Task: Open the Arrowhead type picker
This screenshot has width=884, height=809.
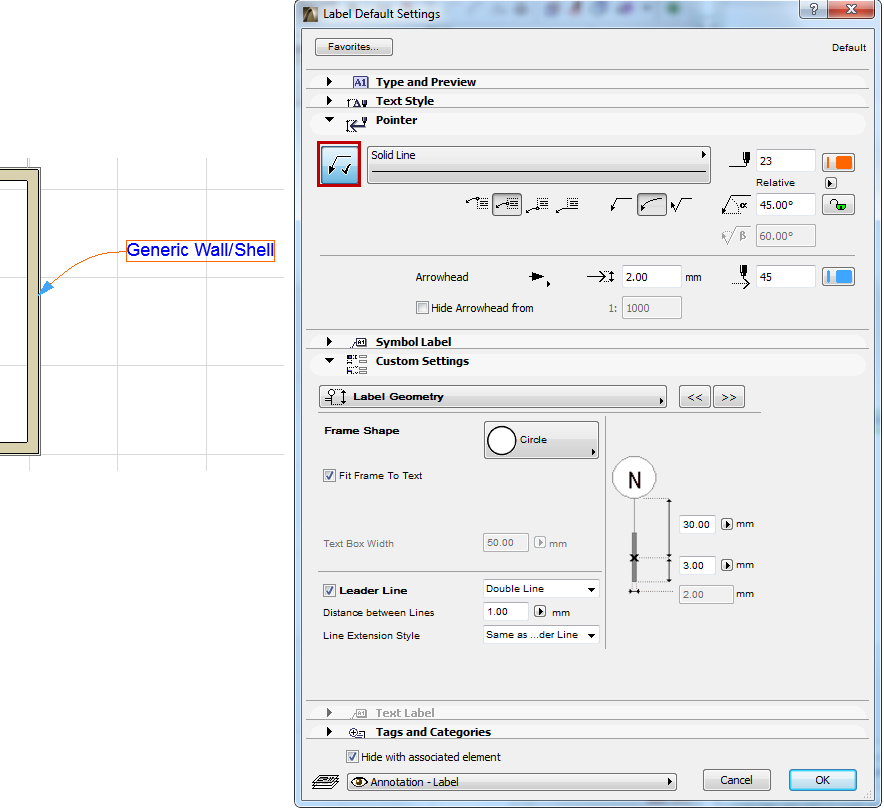Action: 540,277
